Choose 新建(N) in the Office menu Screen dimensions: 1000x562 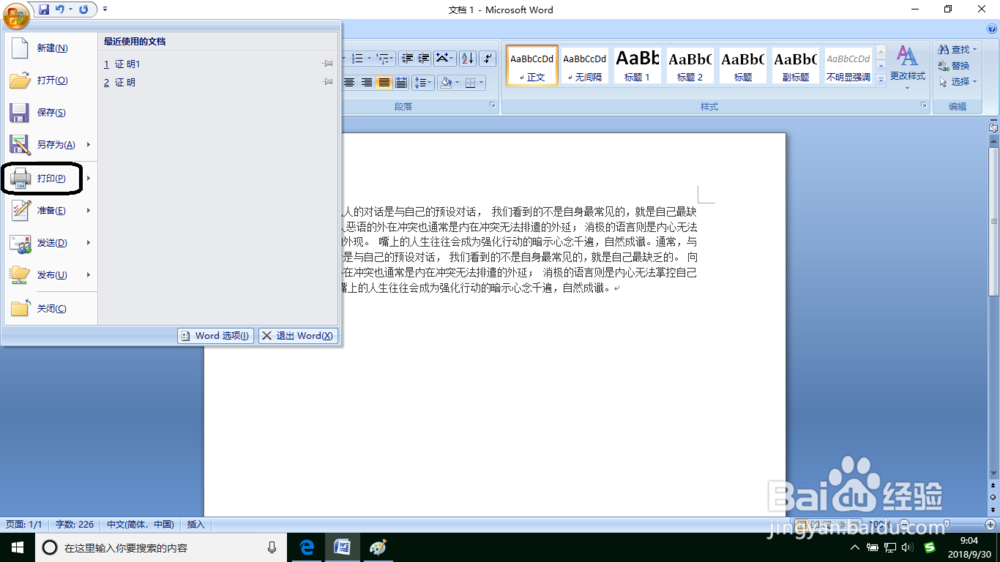coord(50,48)
